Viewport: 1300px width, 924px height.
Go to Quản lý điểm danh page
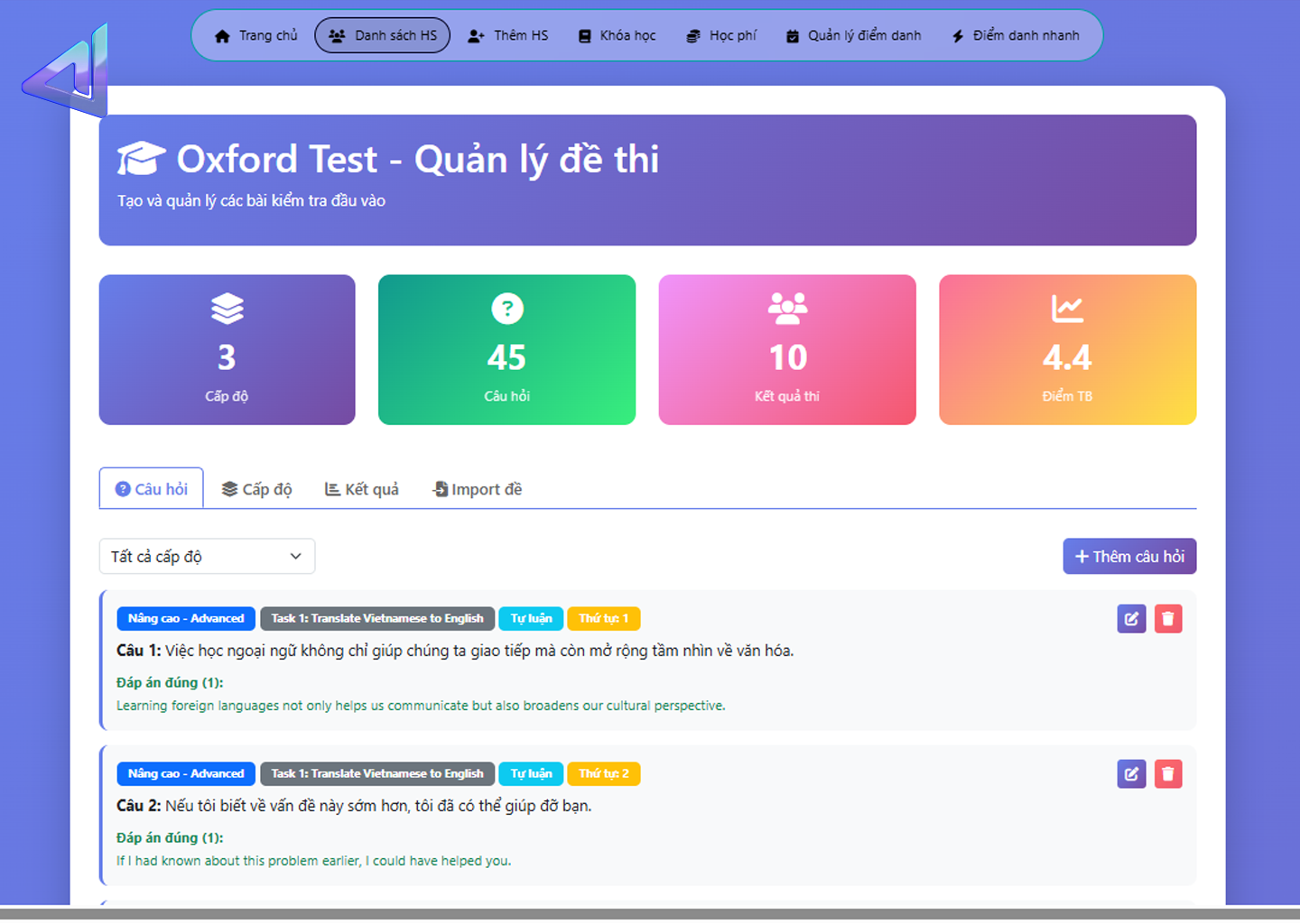pos(854,36)
